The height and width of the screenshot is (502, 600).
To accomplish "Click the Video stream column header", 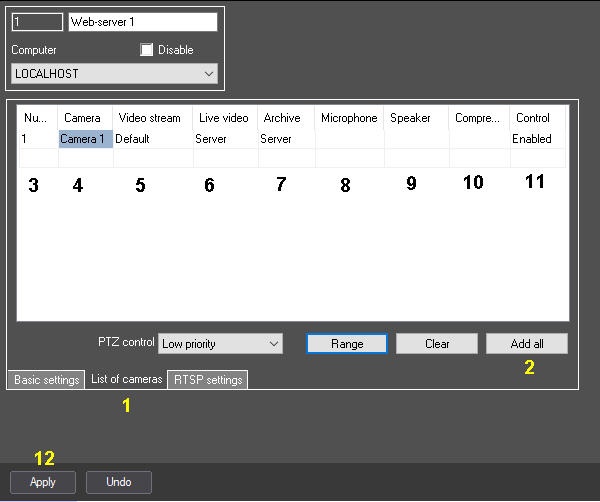I will (x=153, y=118).
